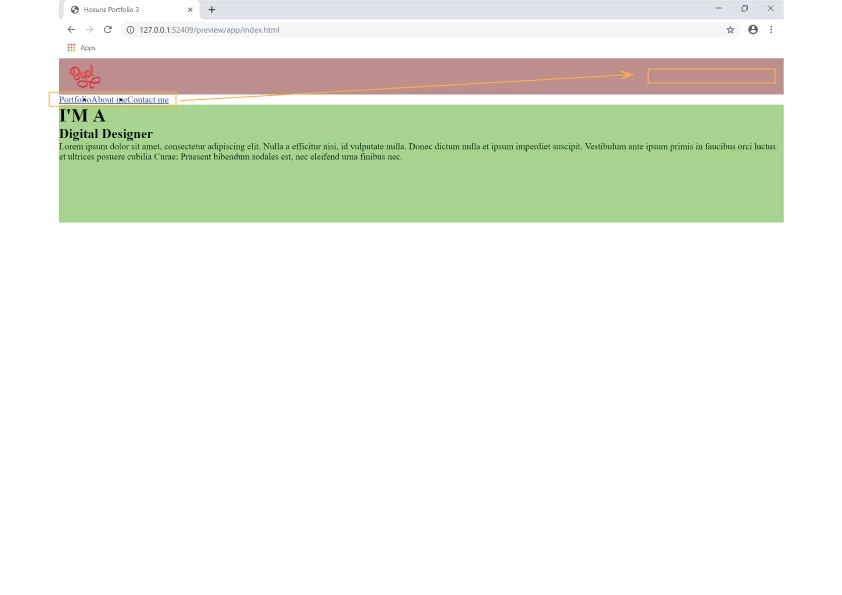Click the Apps bookmark label
Screen dimensions: 842x595
(x=88, y=48)
